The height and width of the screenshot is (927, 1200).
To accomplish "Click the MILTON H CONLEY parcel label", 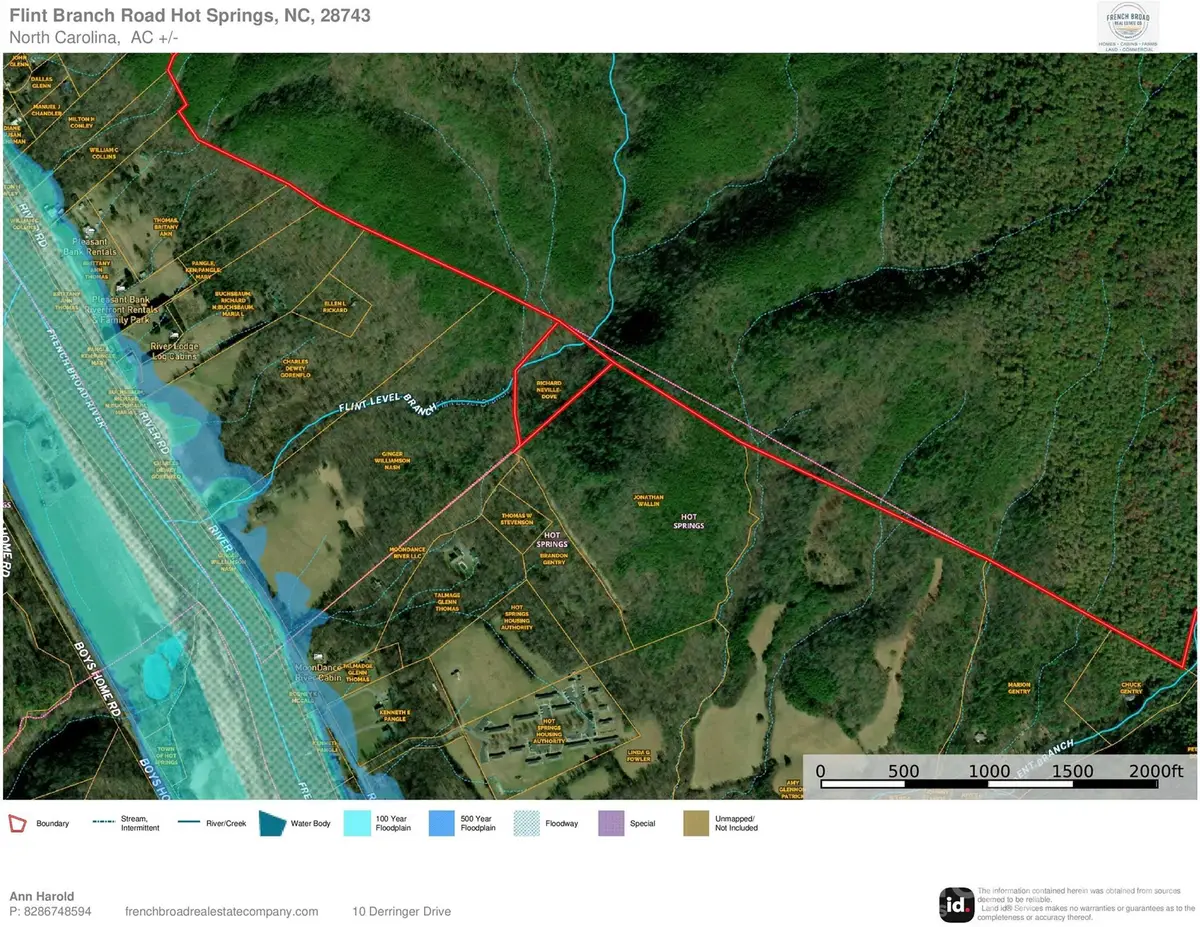I will pos(81,122).
